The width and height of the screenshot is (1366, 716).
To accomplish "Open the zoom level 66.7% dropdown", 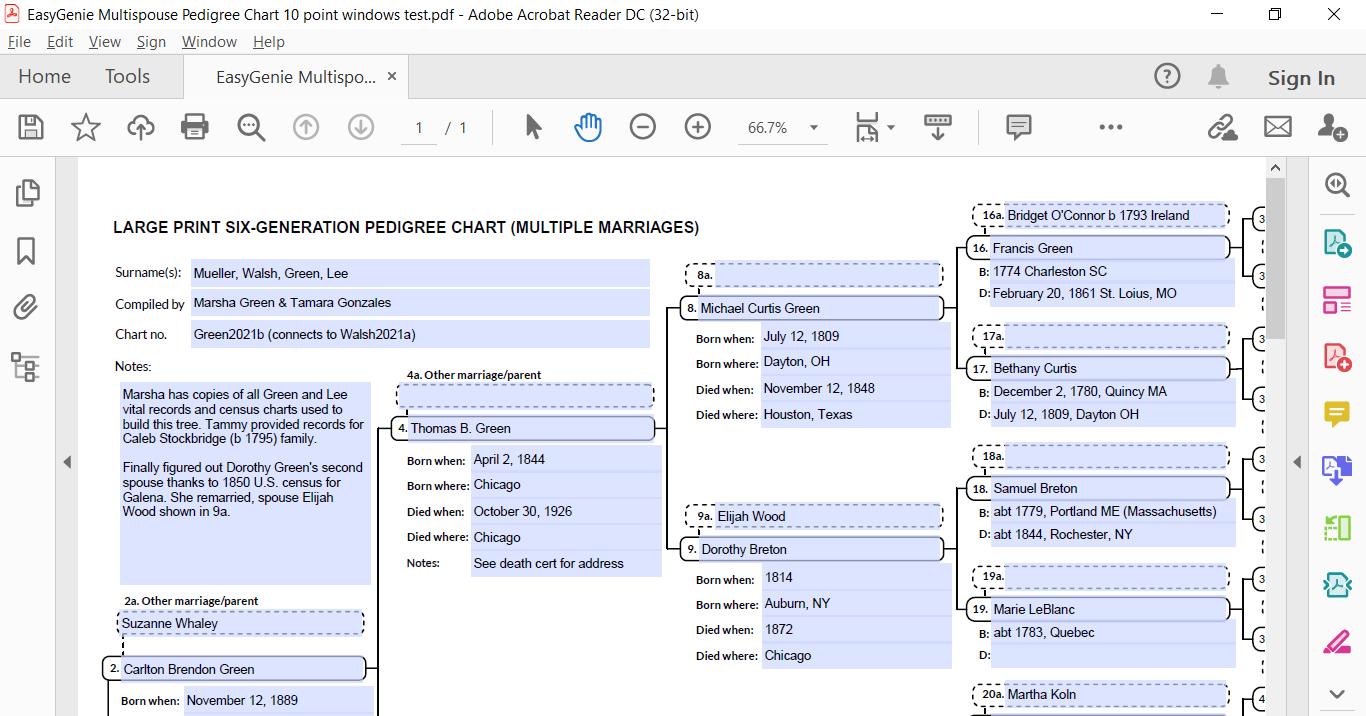I will (813, 128).
